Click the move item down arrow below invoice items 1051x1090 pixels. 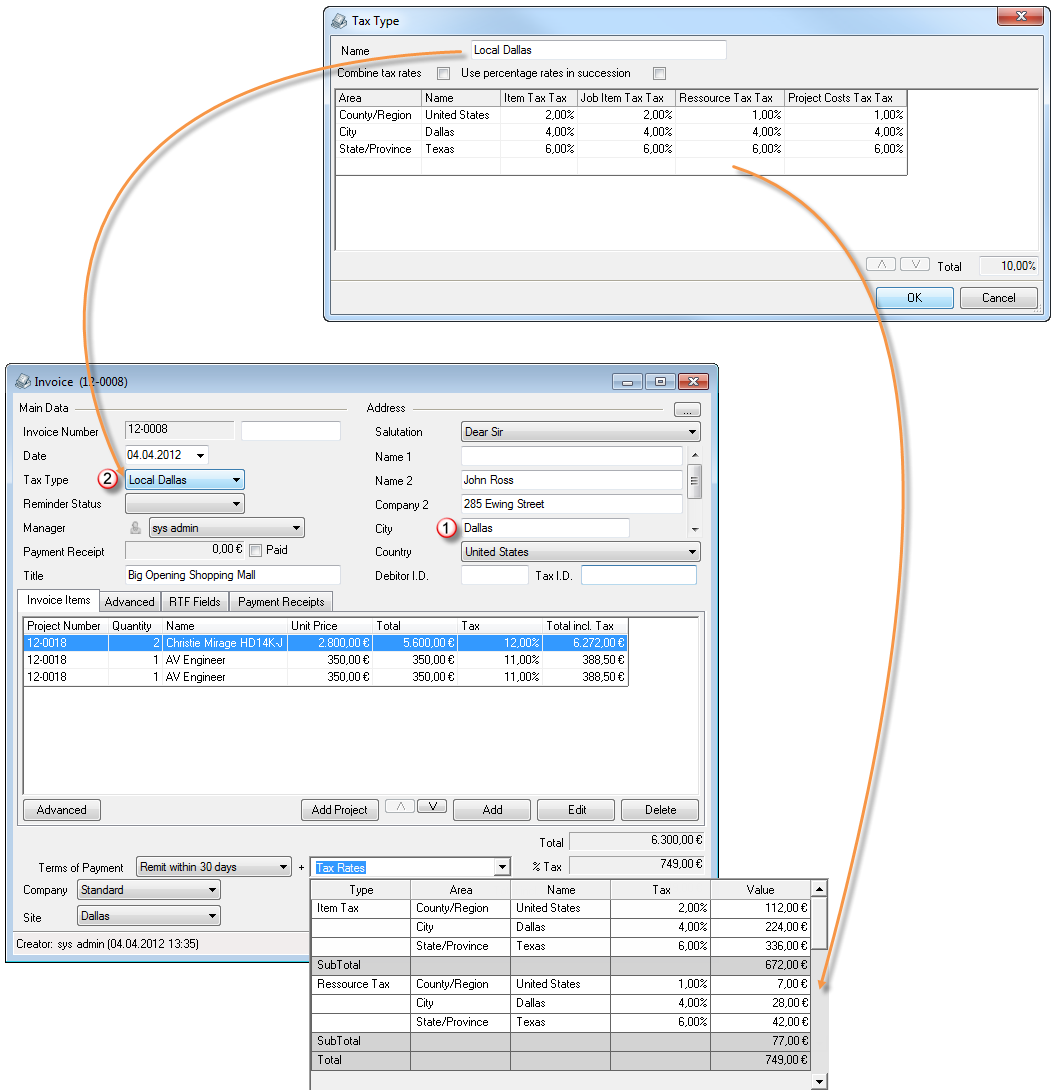click(431, 807)
